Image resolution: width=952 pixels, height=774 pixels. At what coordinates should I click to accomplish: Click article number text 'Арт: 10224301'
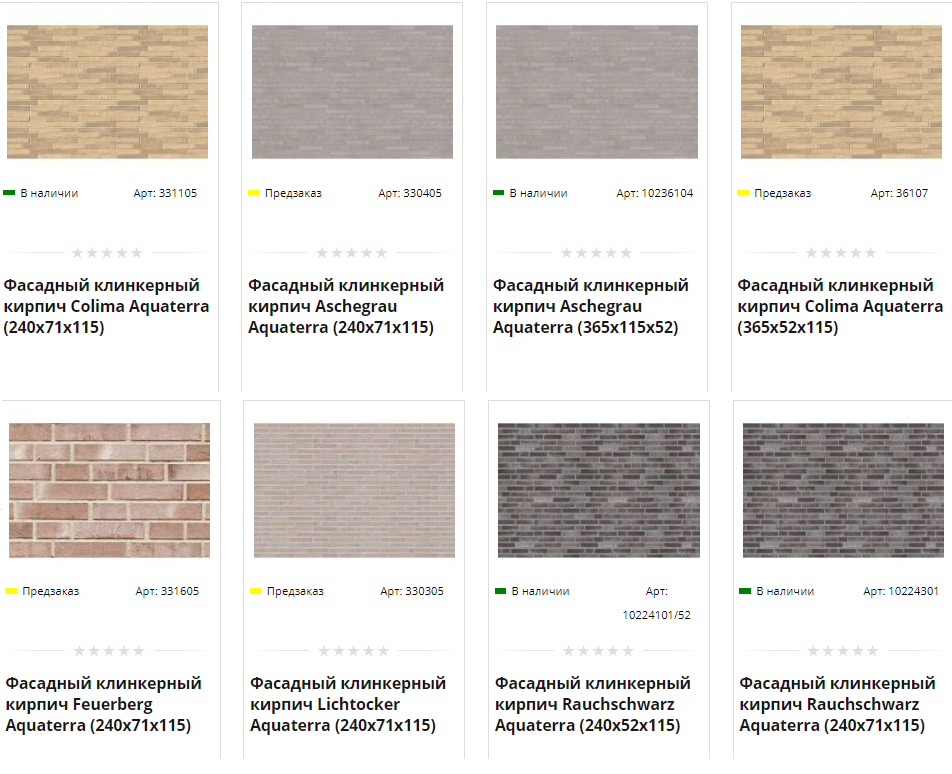point(901,591)
